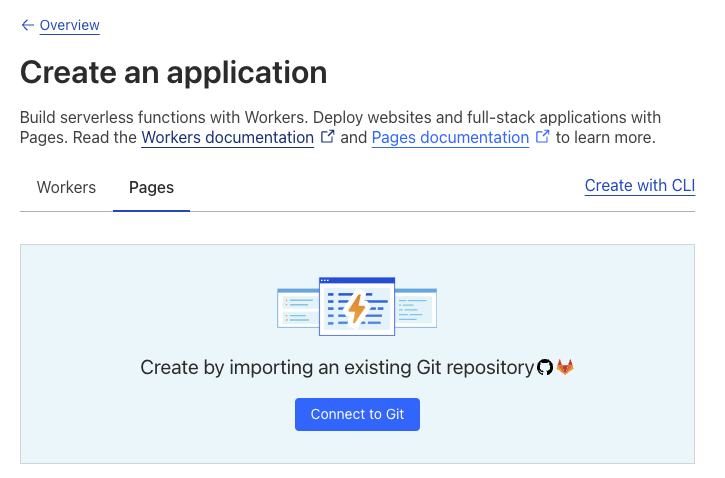Open the Create with CLI link
This screenshot has height=478, width=725.
tap(639, 185)
